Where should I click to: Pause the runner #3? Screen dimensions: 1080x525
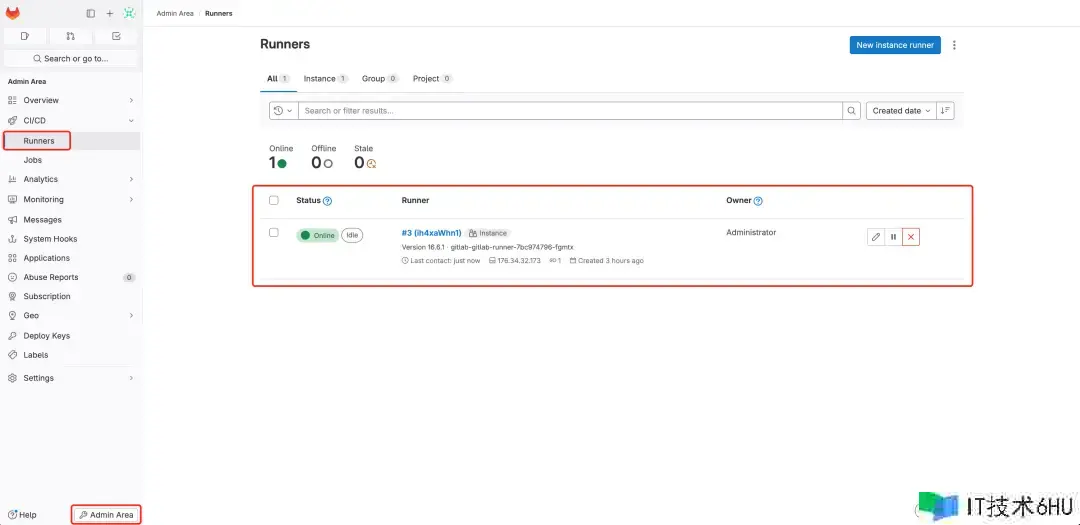pos(893,237)
